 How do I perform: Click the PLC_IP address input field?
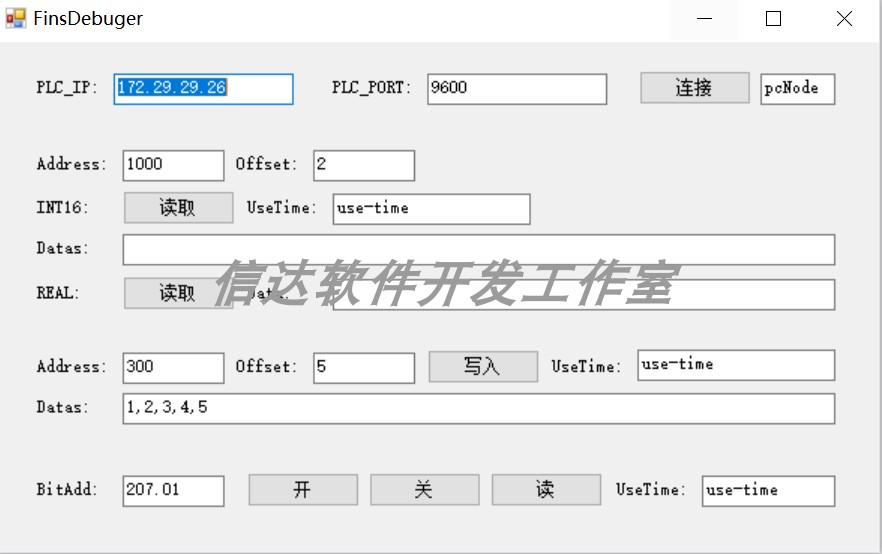click(x=203, y=89)
